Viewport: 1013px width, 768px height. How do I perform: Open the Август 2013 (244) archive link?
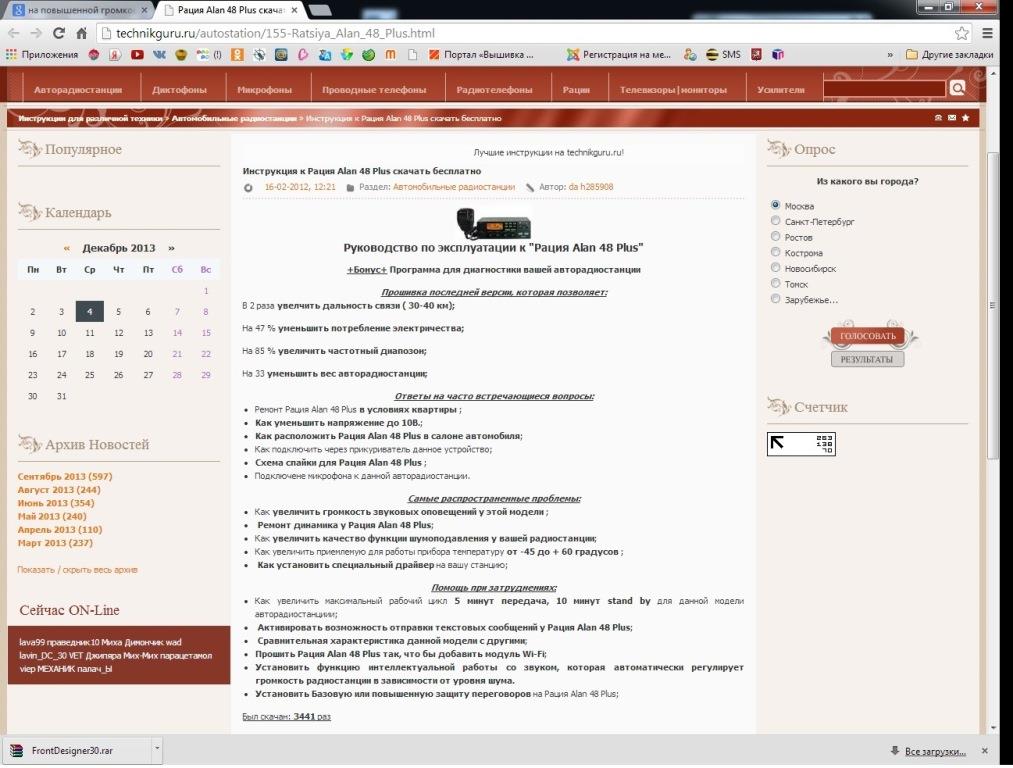pos(59,490)
